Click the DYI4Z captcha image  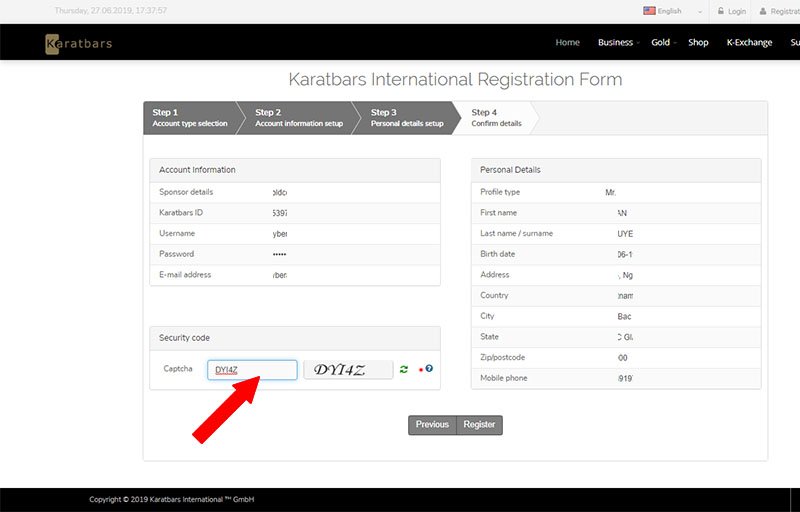pyautogui.click(x=348, y=370)
